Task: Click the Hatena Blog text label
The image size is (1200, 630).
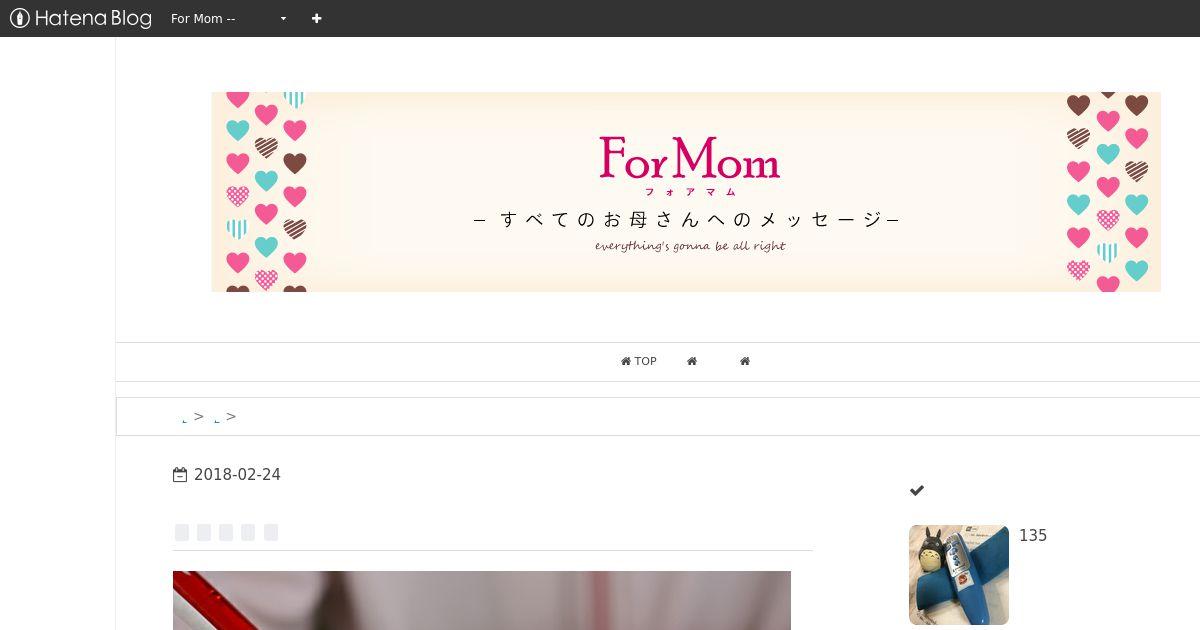Action: click(93, 18)
